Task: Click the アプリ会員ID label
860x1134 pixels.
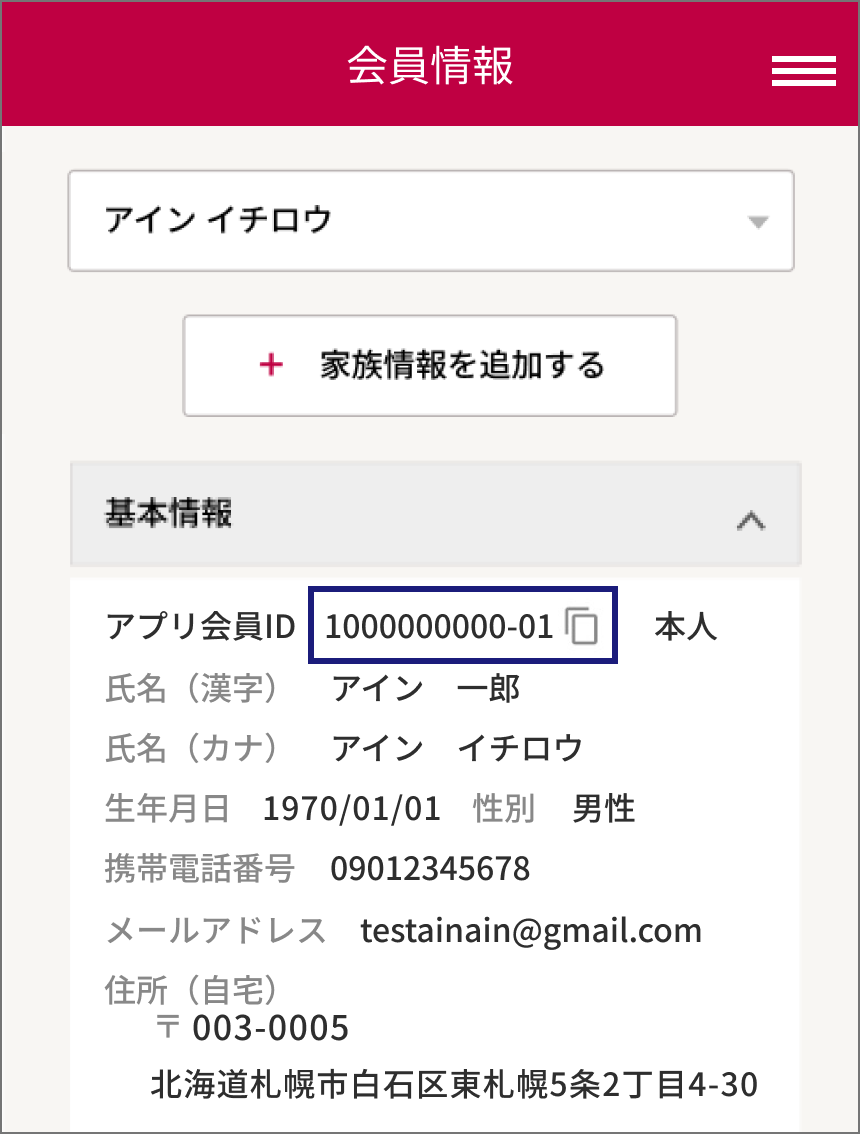Action: 200,626
